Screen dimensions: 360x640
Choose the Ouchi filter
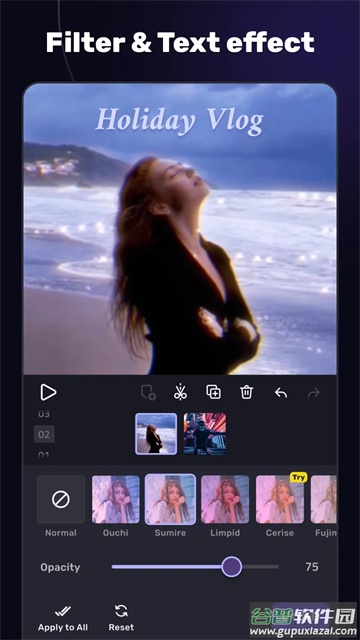pos(116,499)
